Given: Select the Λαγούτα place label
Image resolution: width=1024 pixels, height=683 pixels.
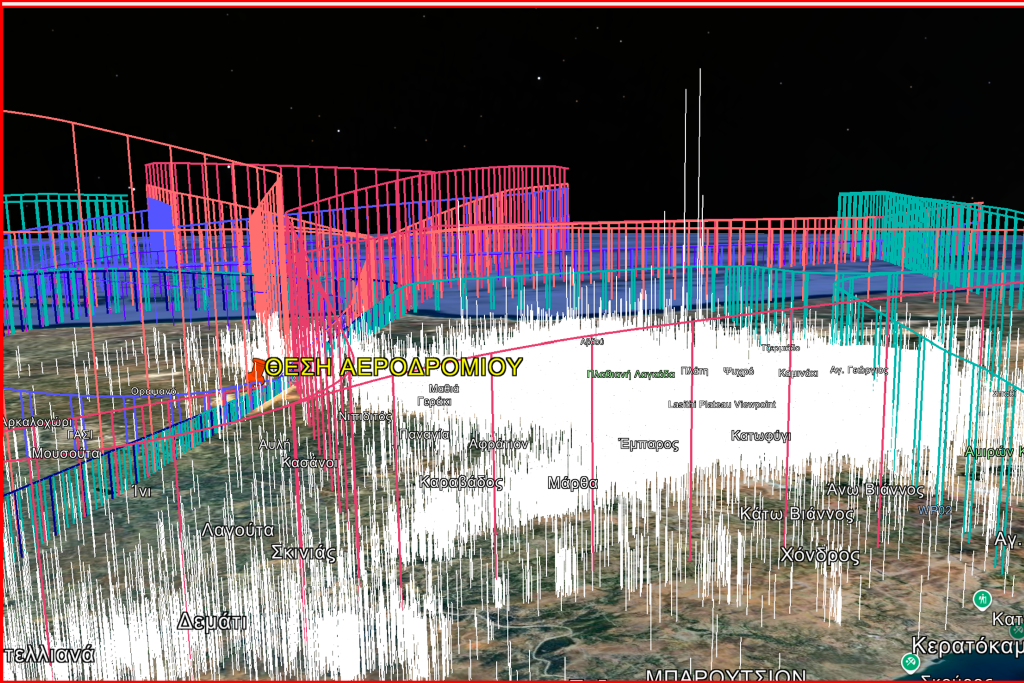Looking at the screenshot, I should pos(239,530).
